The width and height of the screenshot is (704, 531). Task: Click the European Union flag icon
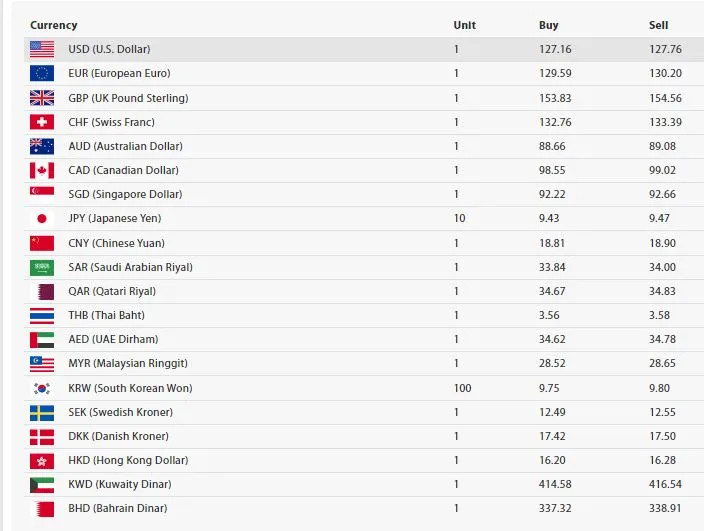pyautogui.click(x=42, y=73)
